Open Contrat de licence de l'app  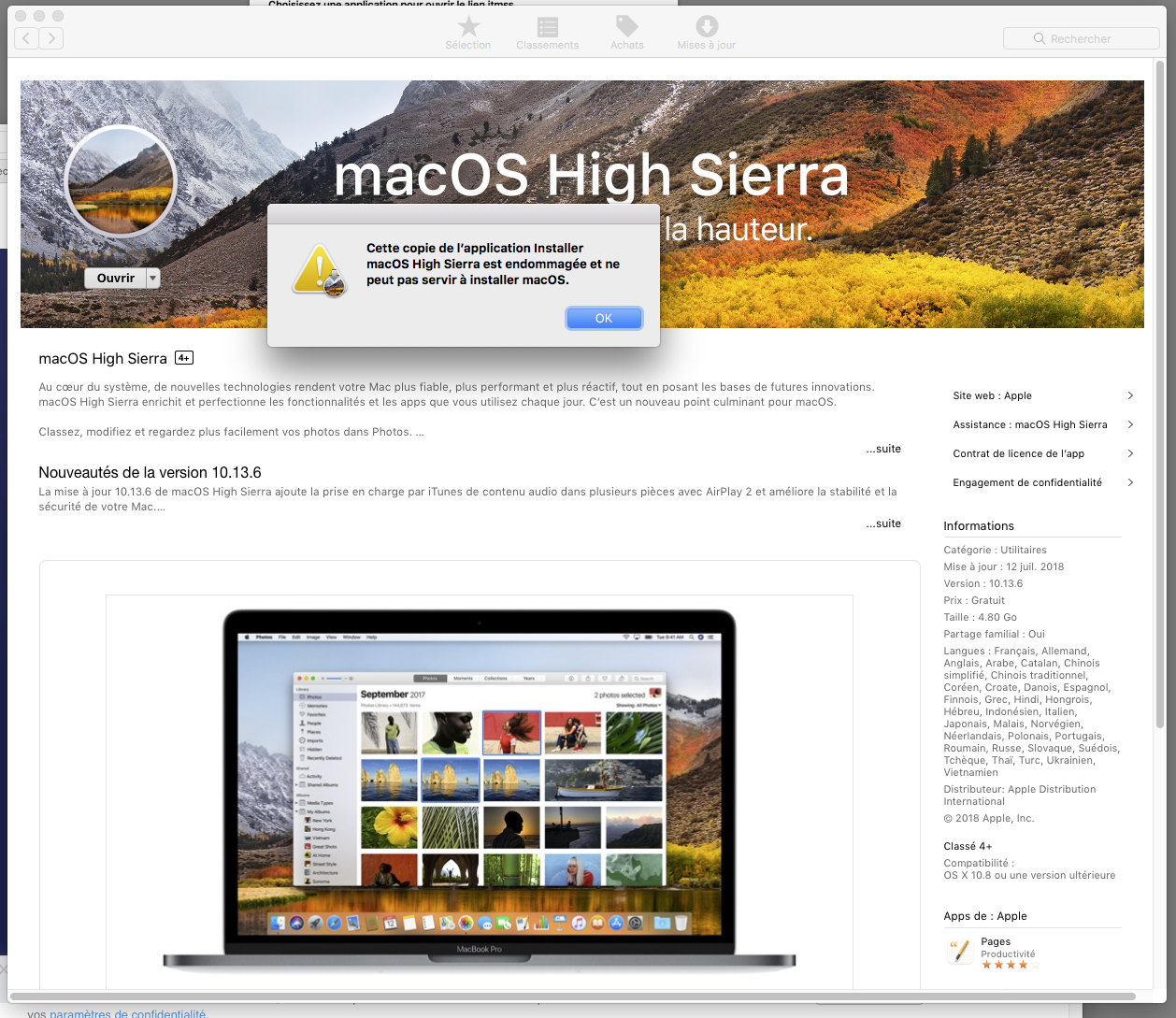tap(1019, 453)
